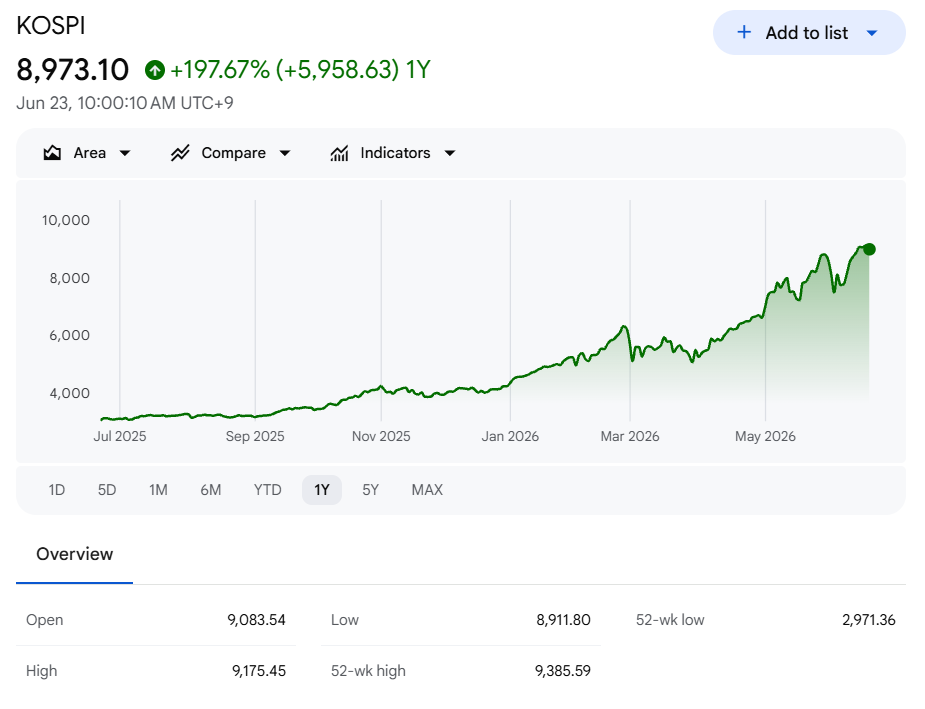The height and width of the screenshot is (709, 925).
Task: Select the 1D time range
Action: (57, 490)
